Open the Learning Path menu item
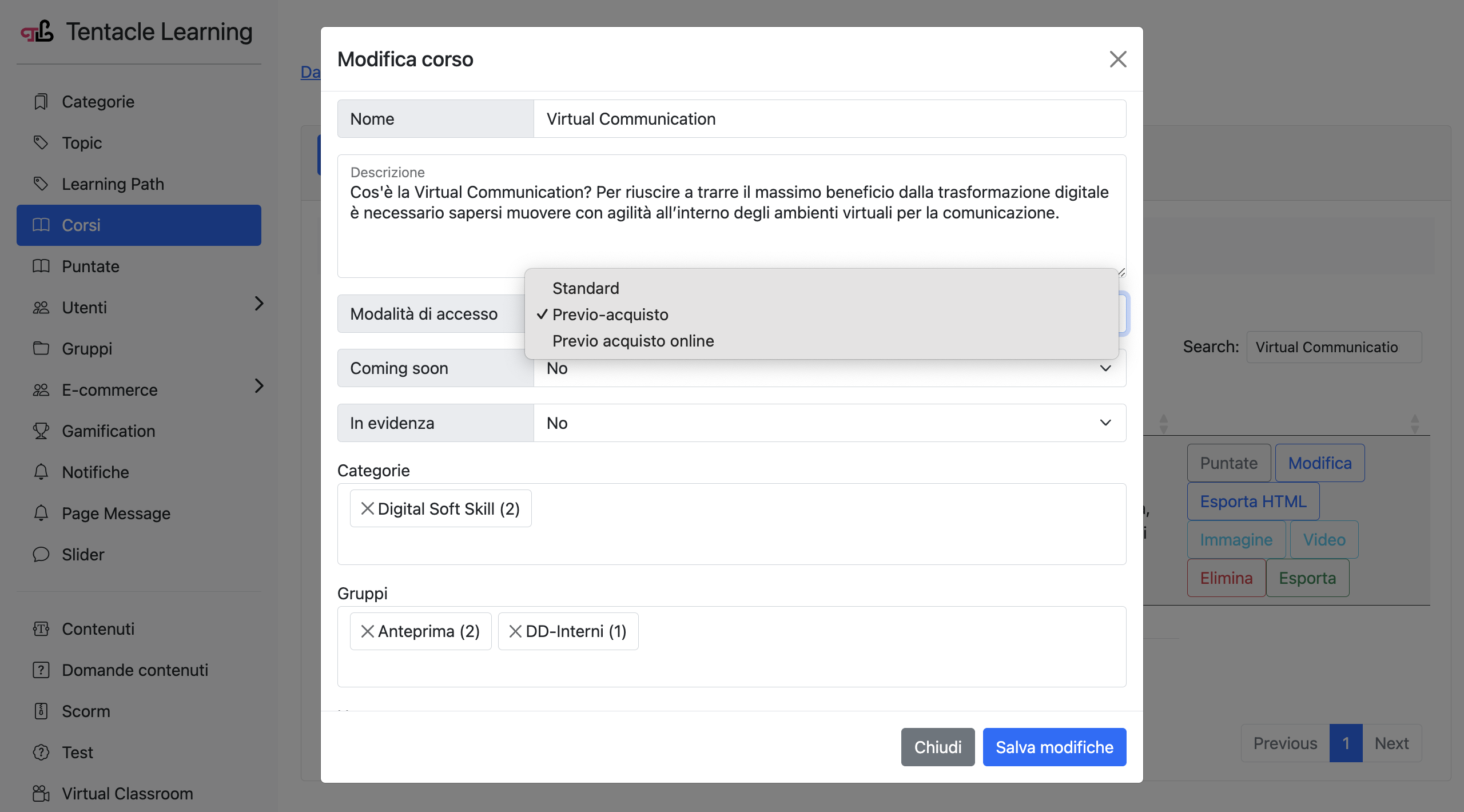The height and width of the screenshot is (812, 1464). tap(113, 184)
